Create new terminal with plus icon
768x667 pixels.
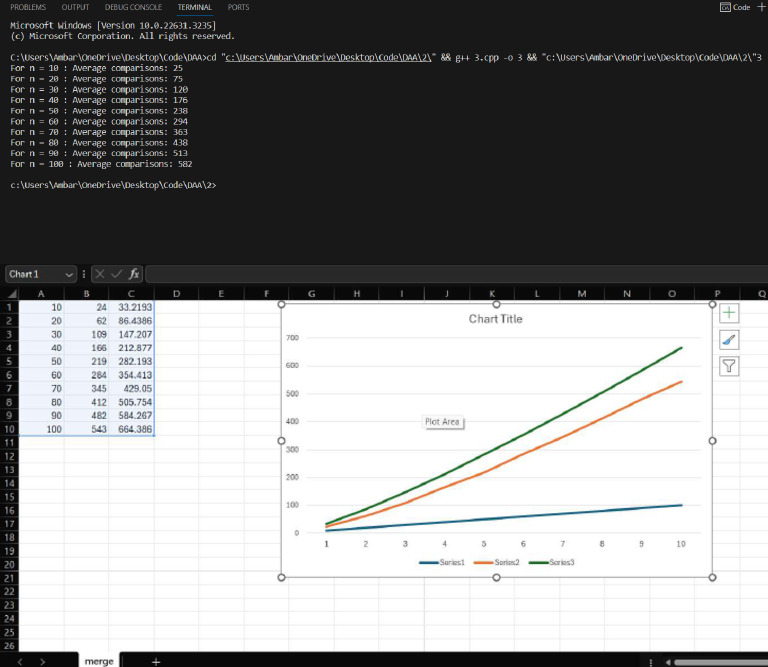click(x=761, y=7)
